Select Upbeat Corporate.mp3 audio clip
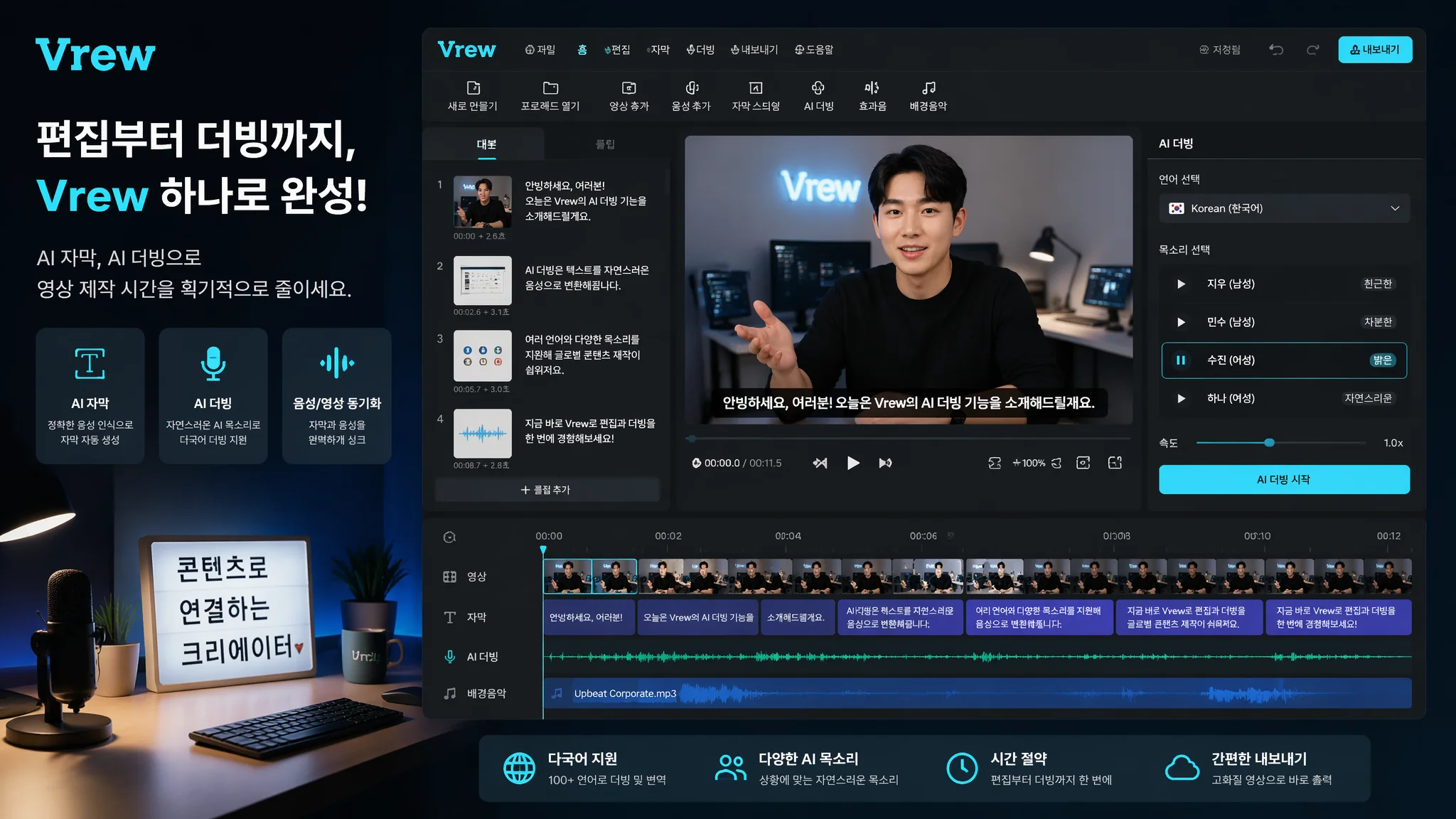 click(x=978, y=693)
